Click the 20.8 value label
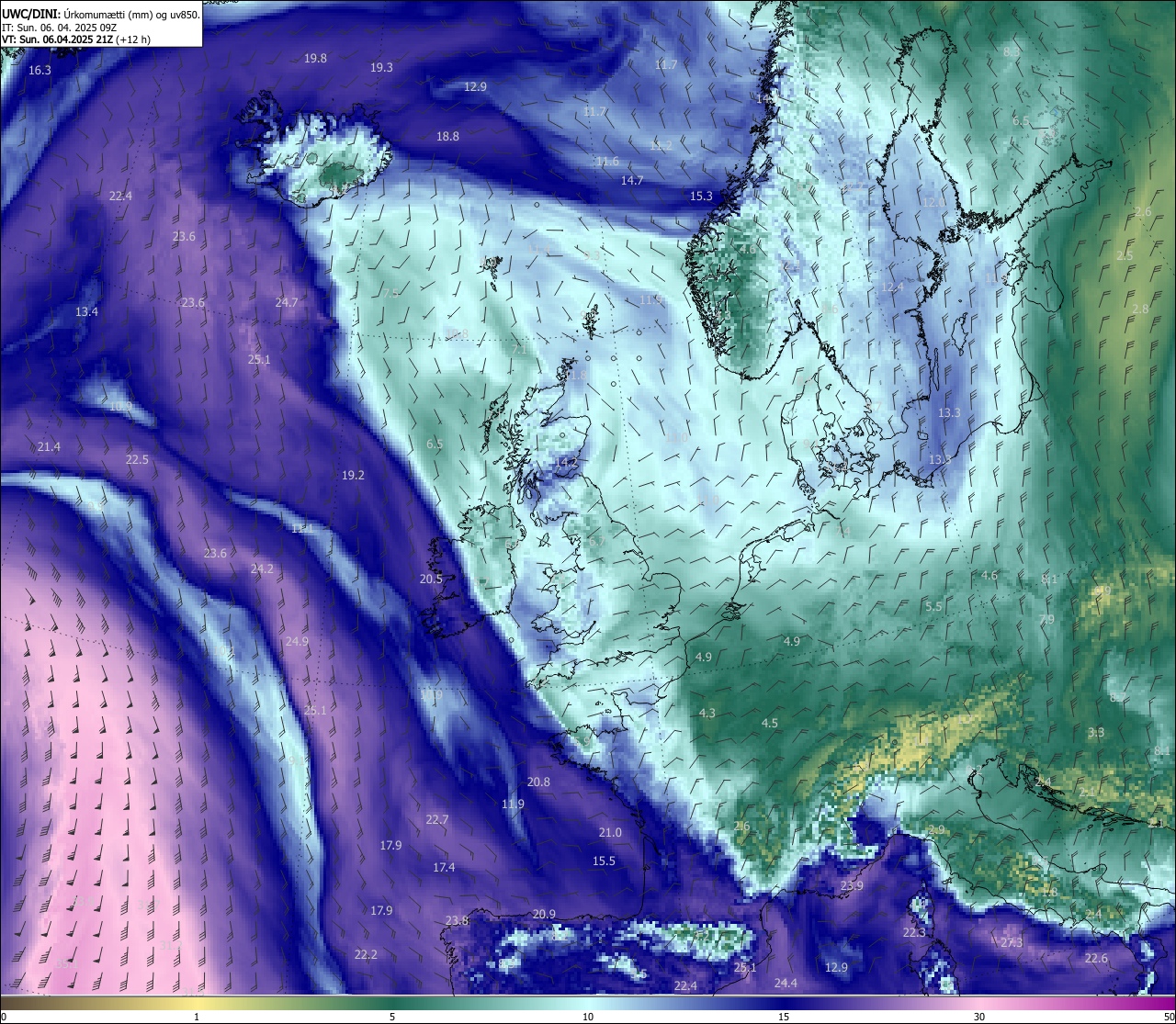The height and width of the screenshot is (1024, 1176). 538,782
